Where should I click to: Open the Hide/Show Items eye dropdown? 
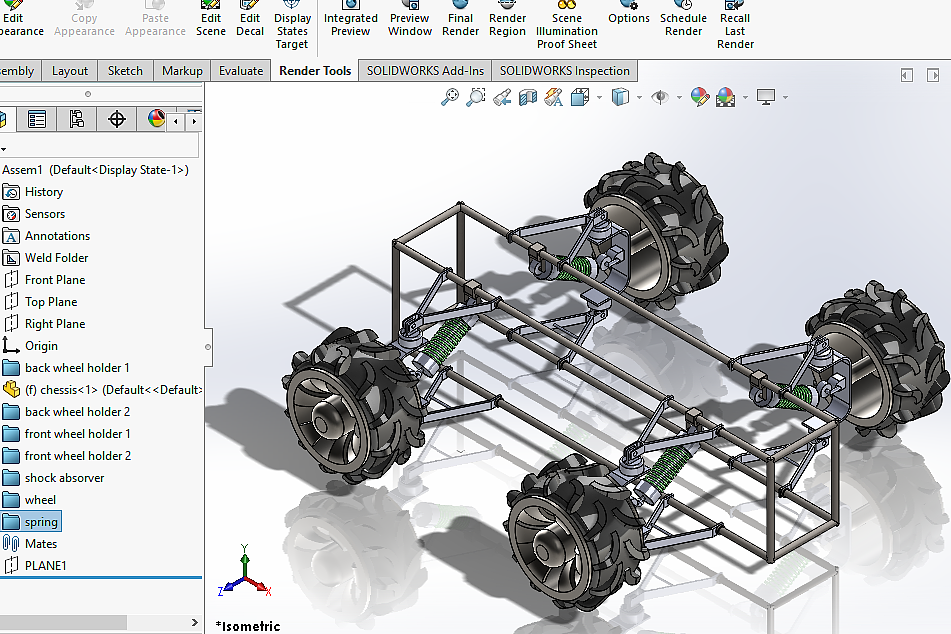[678, 98]
